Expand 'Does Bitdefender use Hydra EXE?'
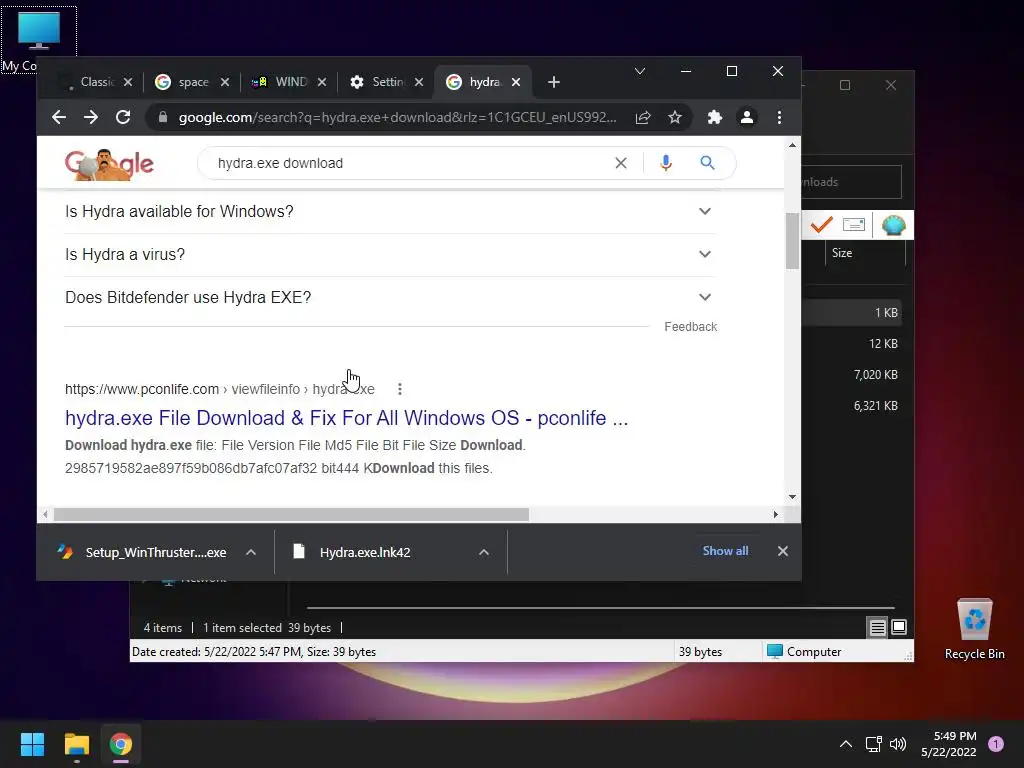 pos(390,298)
